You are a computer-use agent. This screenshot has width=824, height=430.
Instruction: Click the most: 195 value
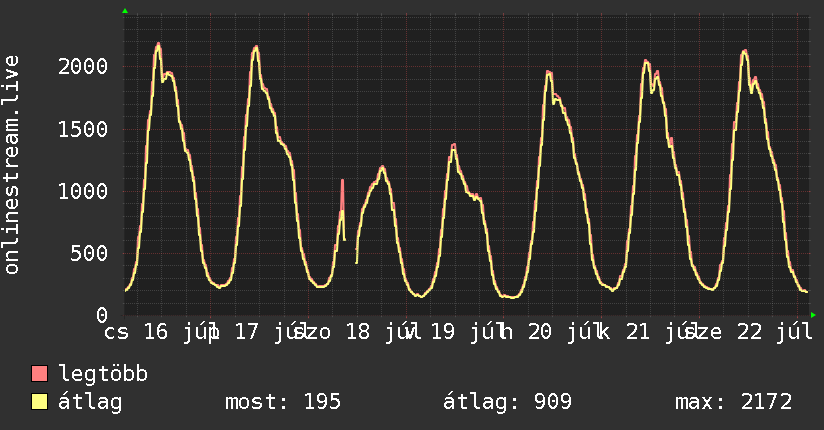(x=283, y=402)
